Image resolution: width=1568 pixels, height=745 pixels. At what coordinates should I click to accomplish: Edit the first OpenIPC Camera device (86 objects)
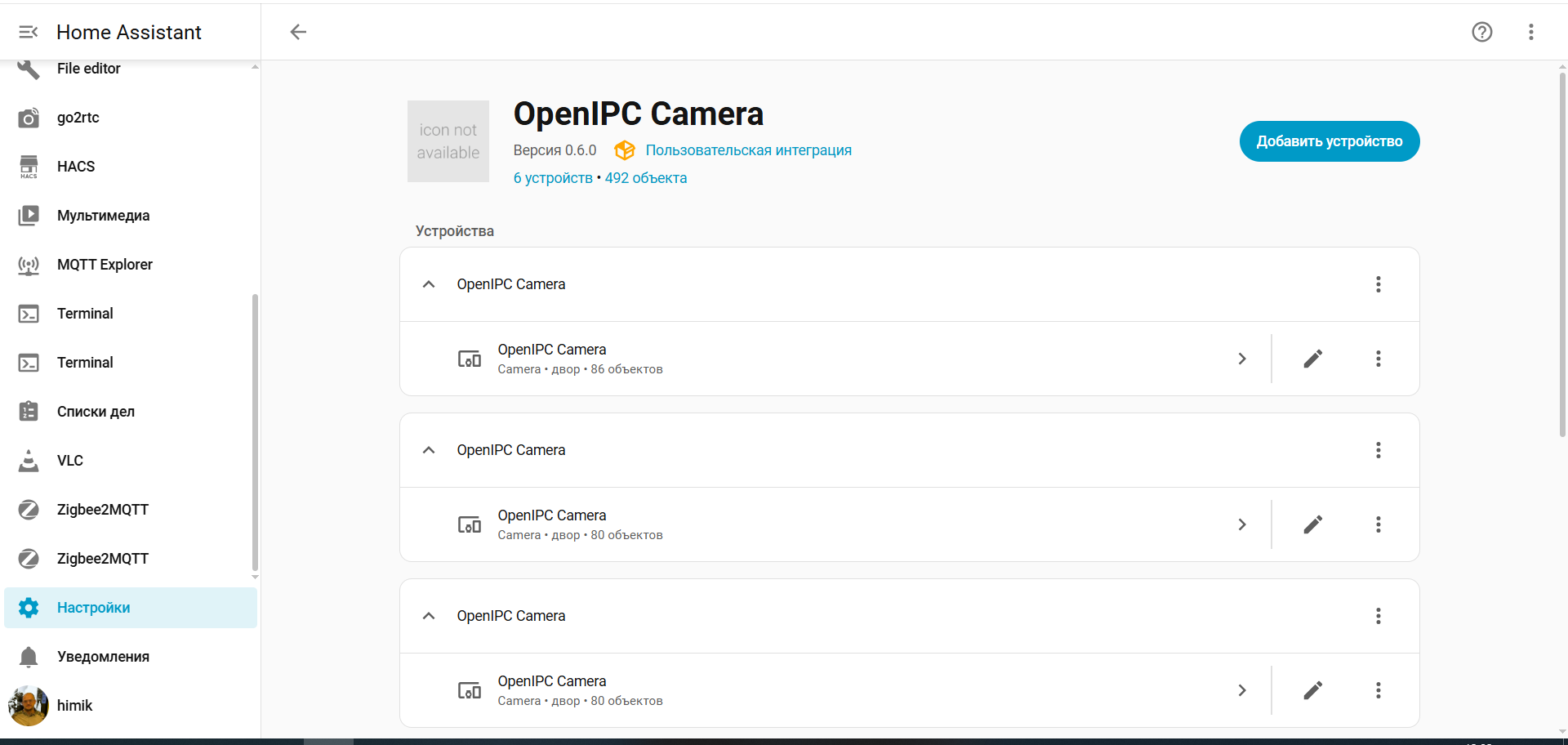tap(1312, 359)
